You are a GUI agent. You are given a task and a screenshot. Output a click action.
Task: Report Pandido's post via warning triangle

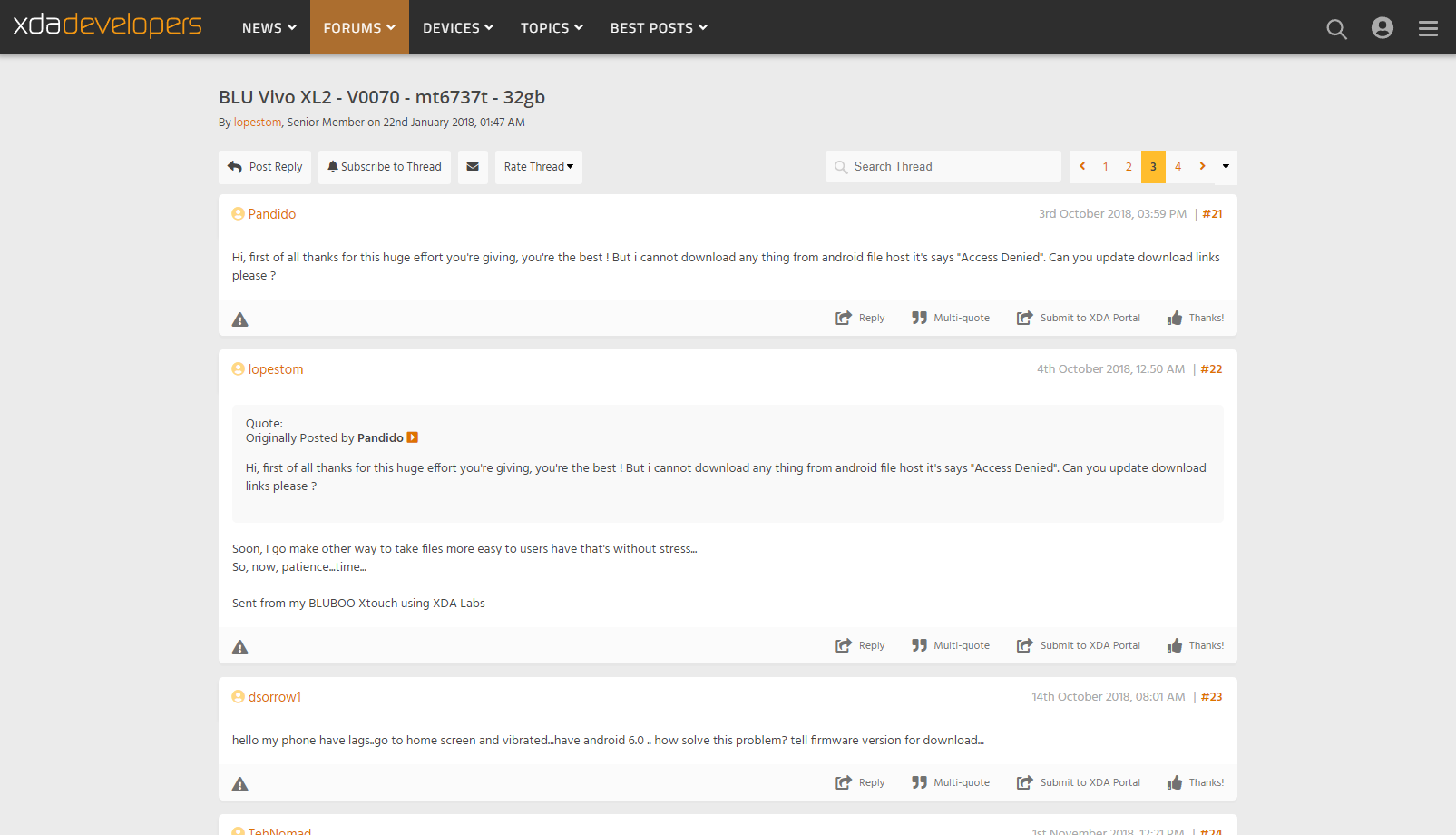(x=239, y=319)
